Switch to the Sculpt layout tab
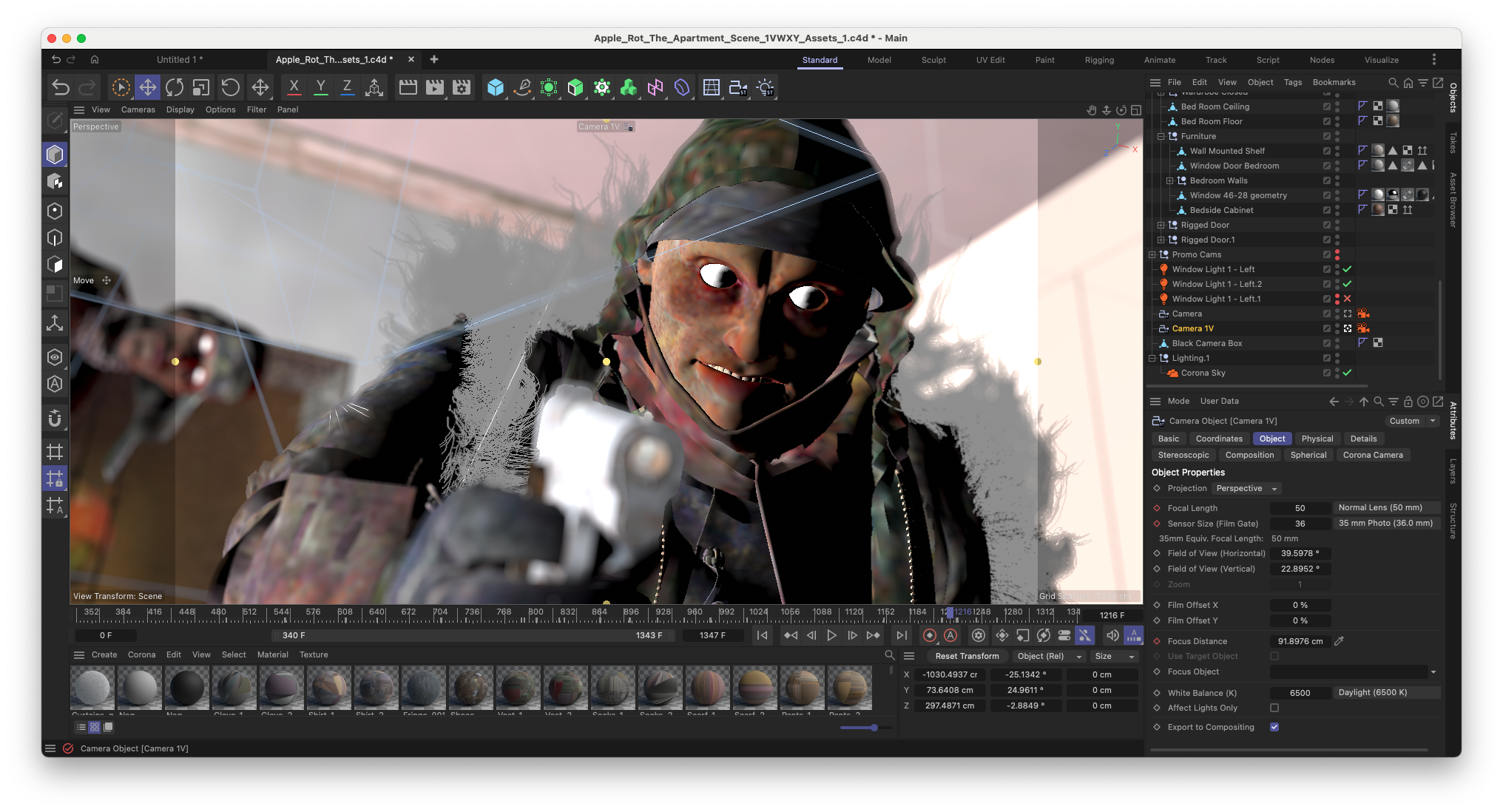The height and width of the screenshot is (812, 1503). (x=933, y=60)
